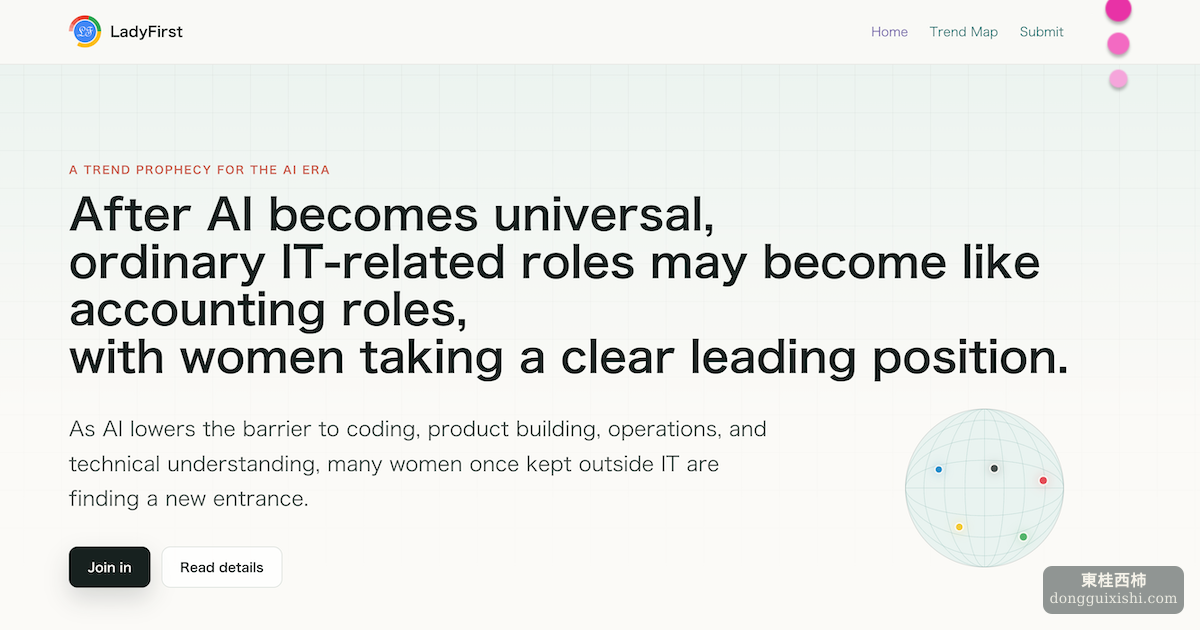Select the black dot on the globe
The width and height of the screenshot is (1200, 630).
click(x=994, y=468)
